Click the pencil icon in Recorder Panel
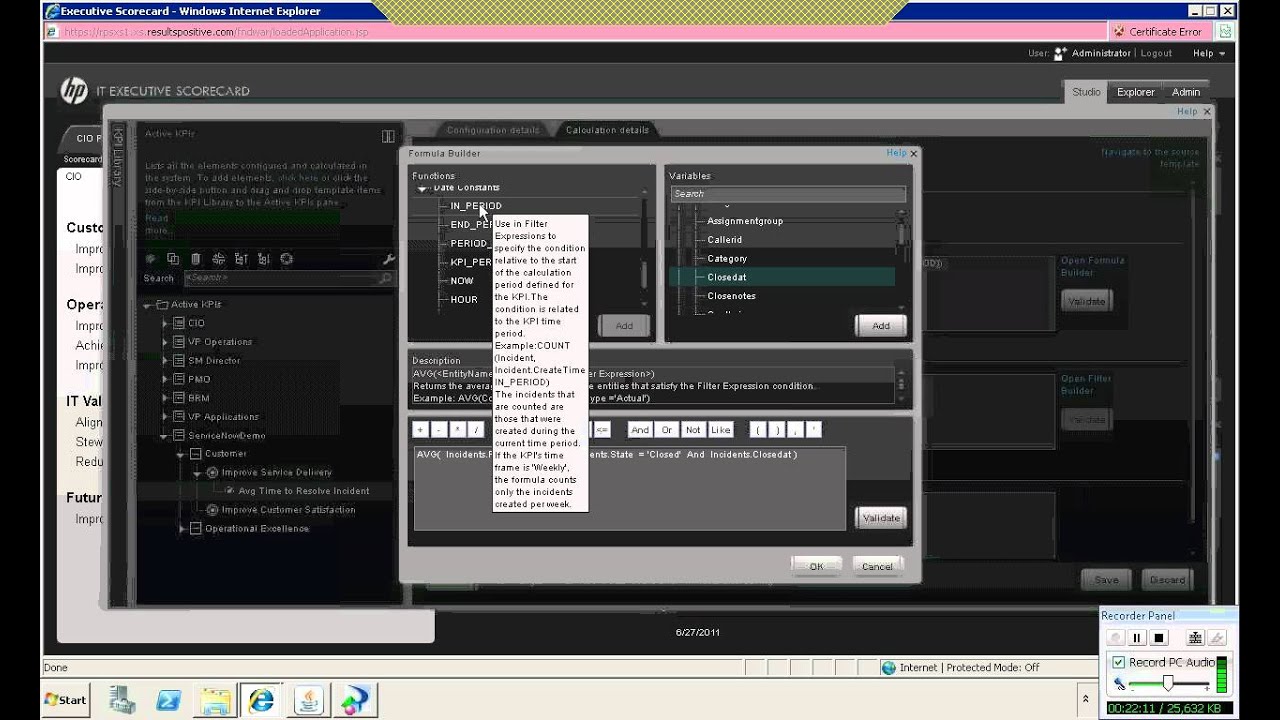 [x=1217, y=638]
